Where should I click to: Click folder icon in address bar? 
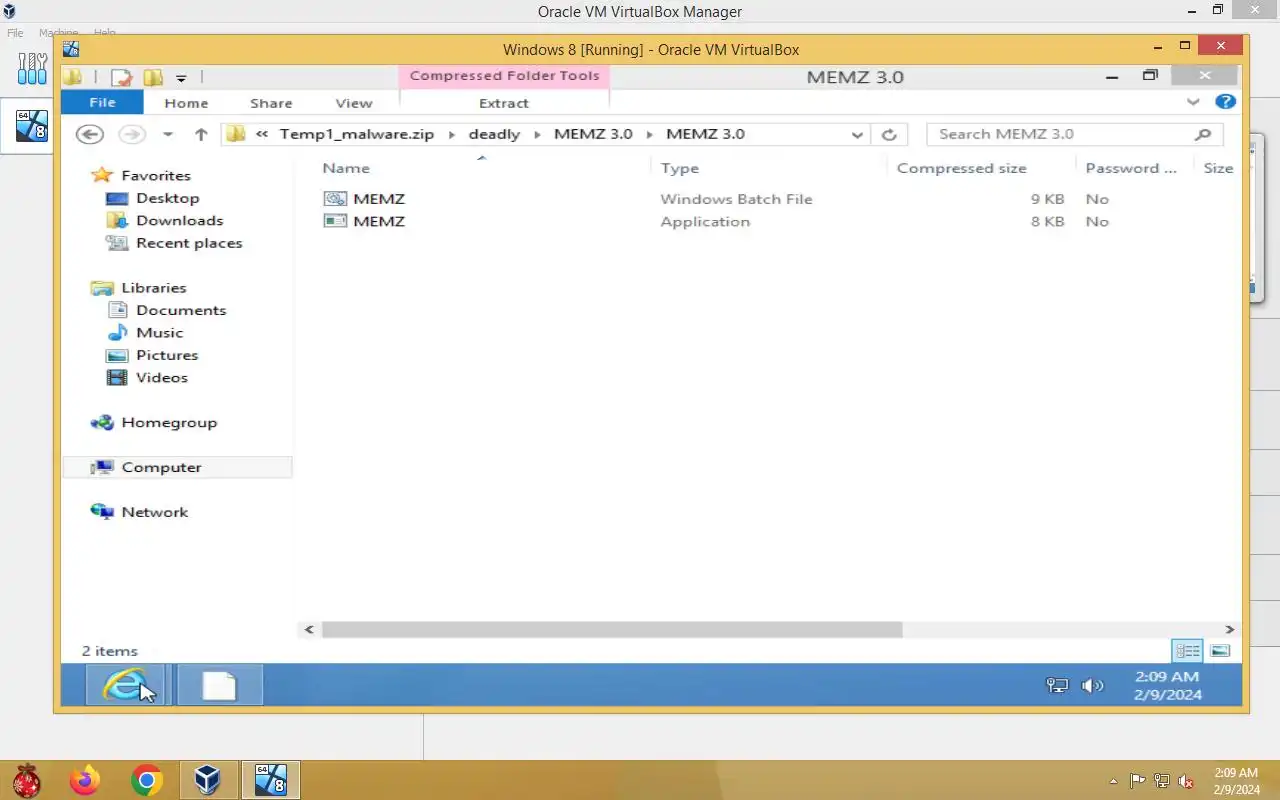click(x=236, y=134)
